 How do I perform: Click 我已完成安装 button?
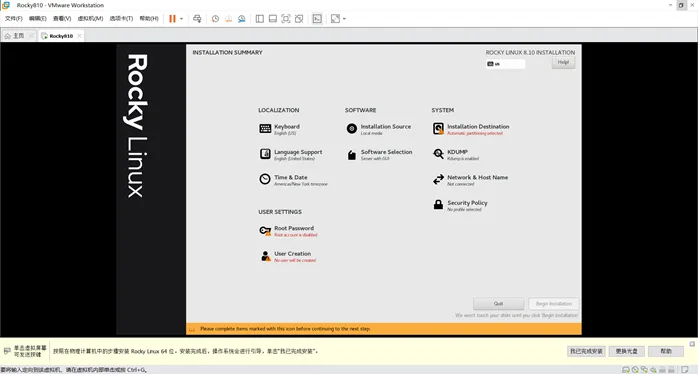point(586,351)
